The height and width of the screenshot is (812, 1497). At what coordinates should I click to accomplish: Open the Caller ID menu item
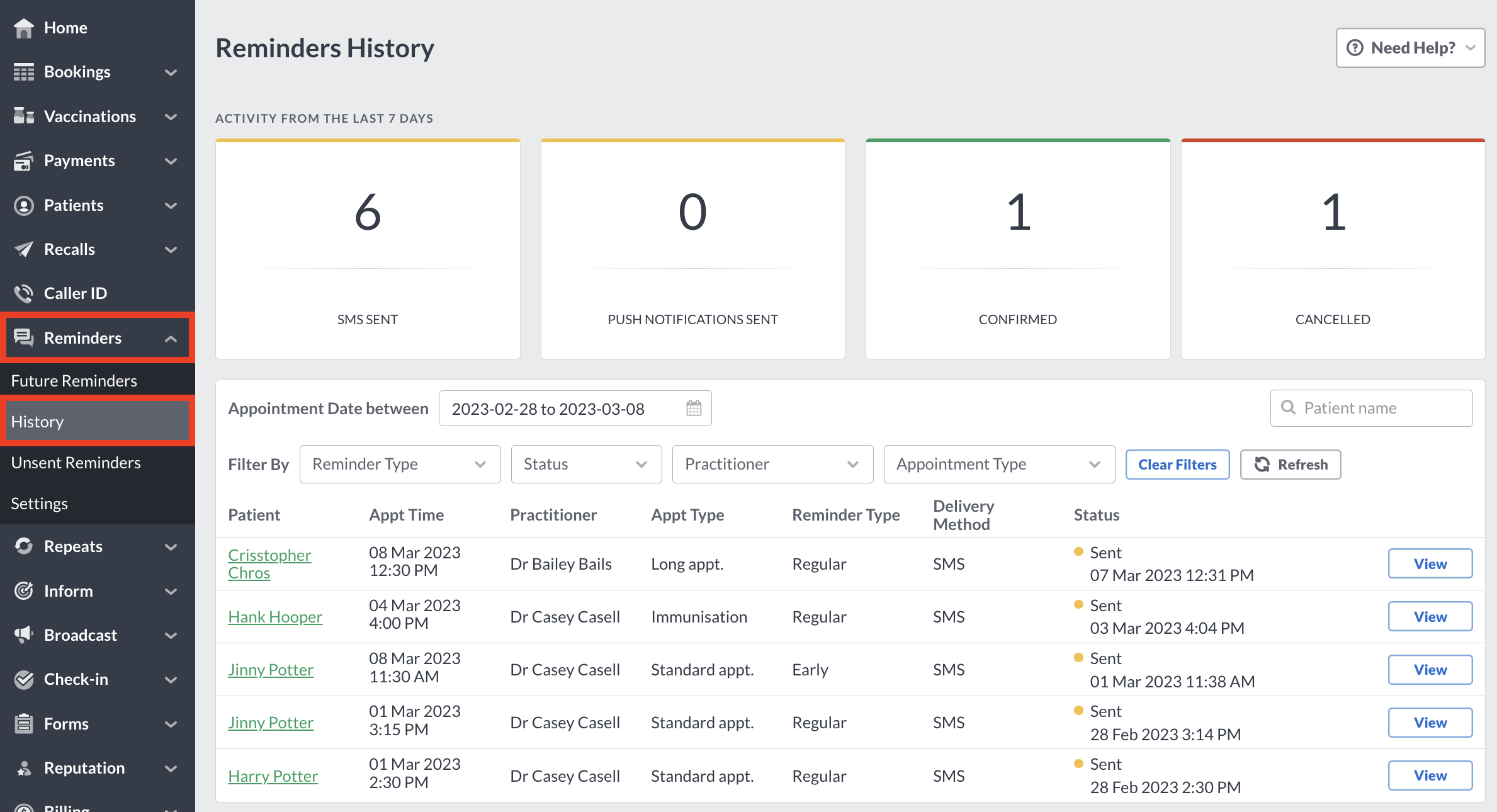(98, 293)
